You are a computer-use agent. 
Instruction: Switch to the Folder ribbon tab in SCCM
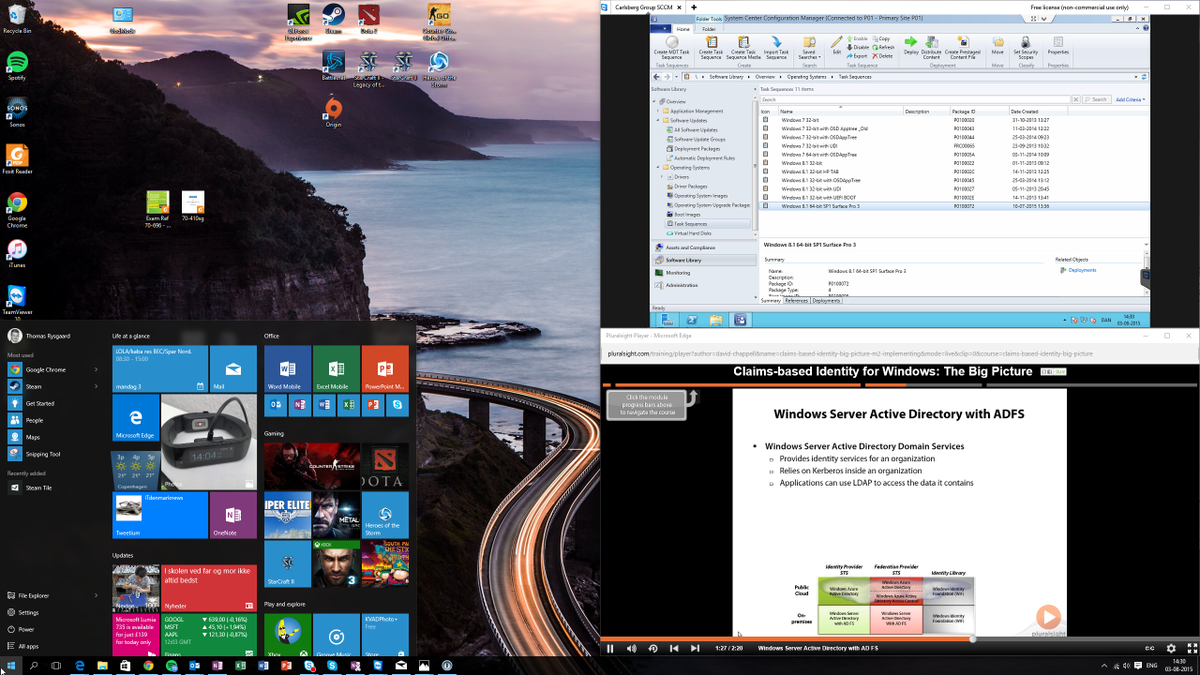pyautogui.click(x=708, y=29)
